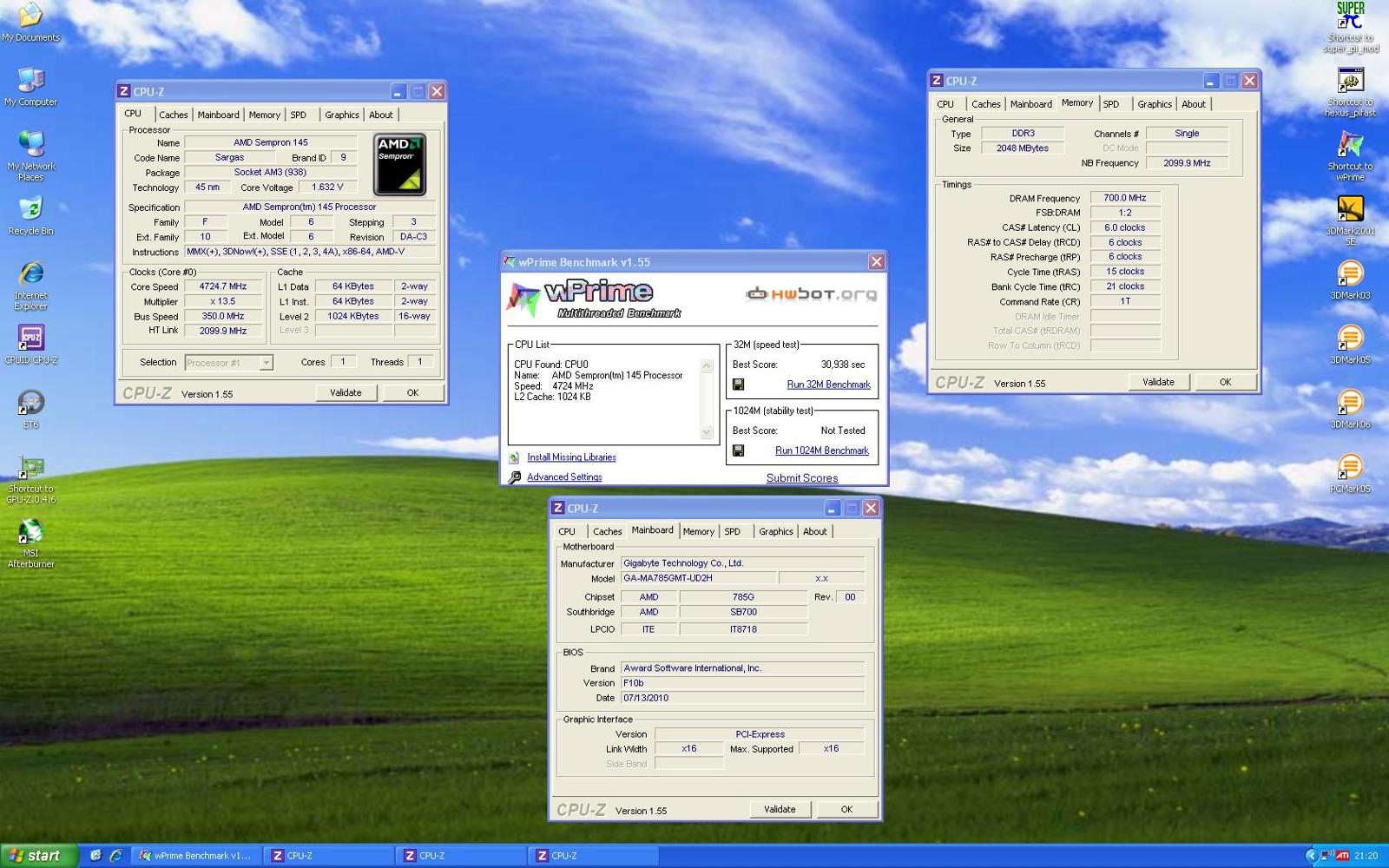Launch Internet Explorer desktop icon
The height and width of the screenshot is (868, 1389).
pyautogui.click(x=30, y=286)
